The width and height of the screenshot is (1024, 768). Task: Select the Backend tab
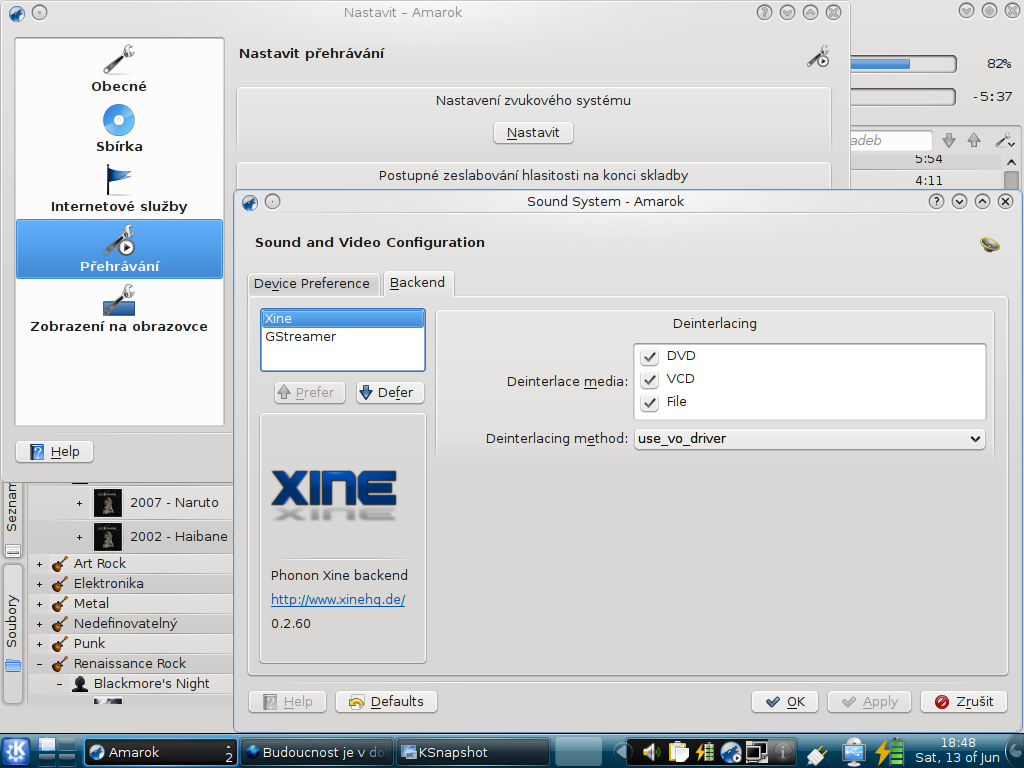pyautogui.click(x=417, y=283)
